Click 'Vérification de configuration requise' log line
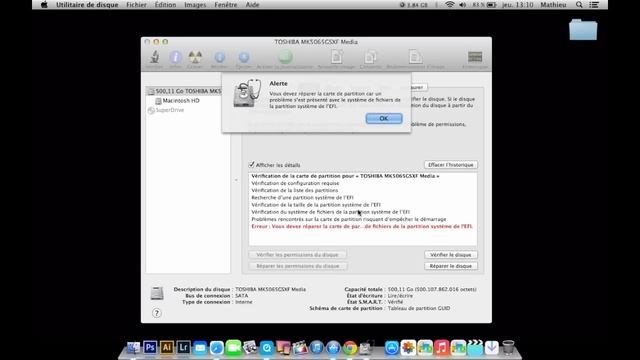640x360 pixels. pyautogui.click(x=295, y=183)
